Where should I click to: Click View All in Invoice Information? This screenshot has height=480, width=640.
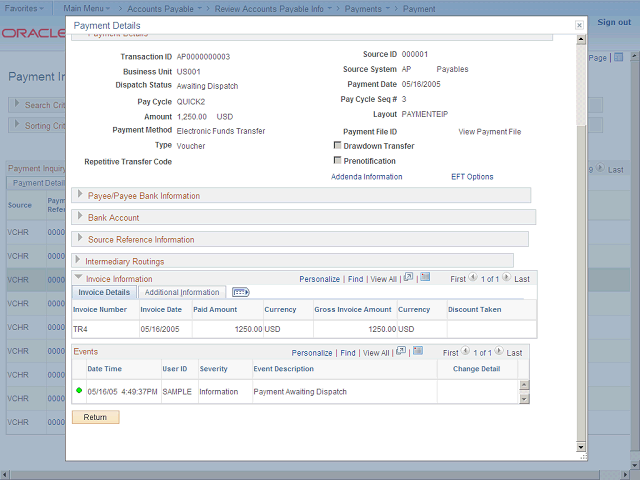pos(383,279)
